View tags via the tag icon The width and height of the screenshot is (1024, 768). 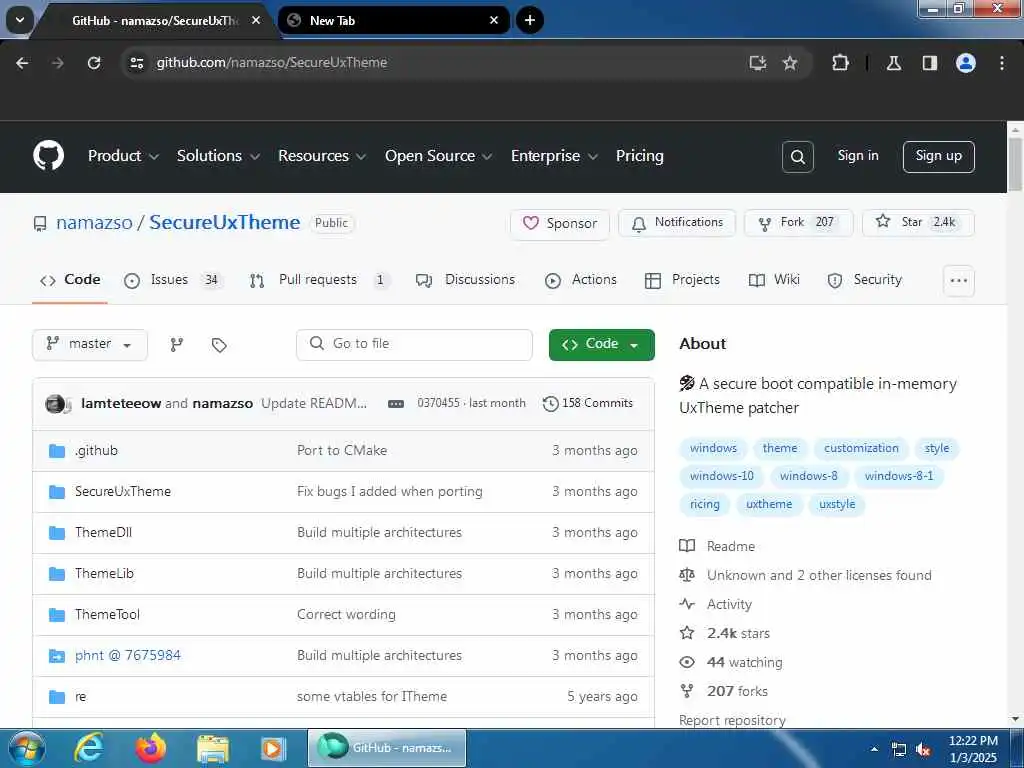pos(219,345)
